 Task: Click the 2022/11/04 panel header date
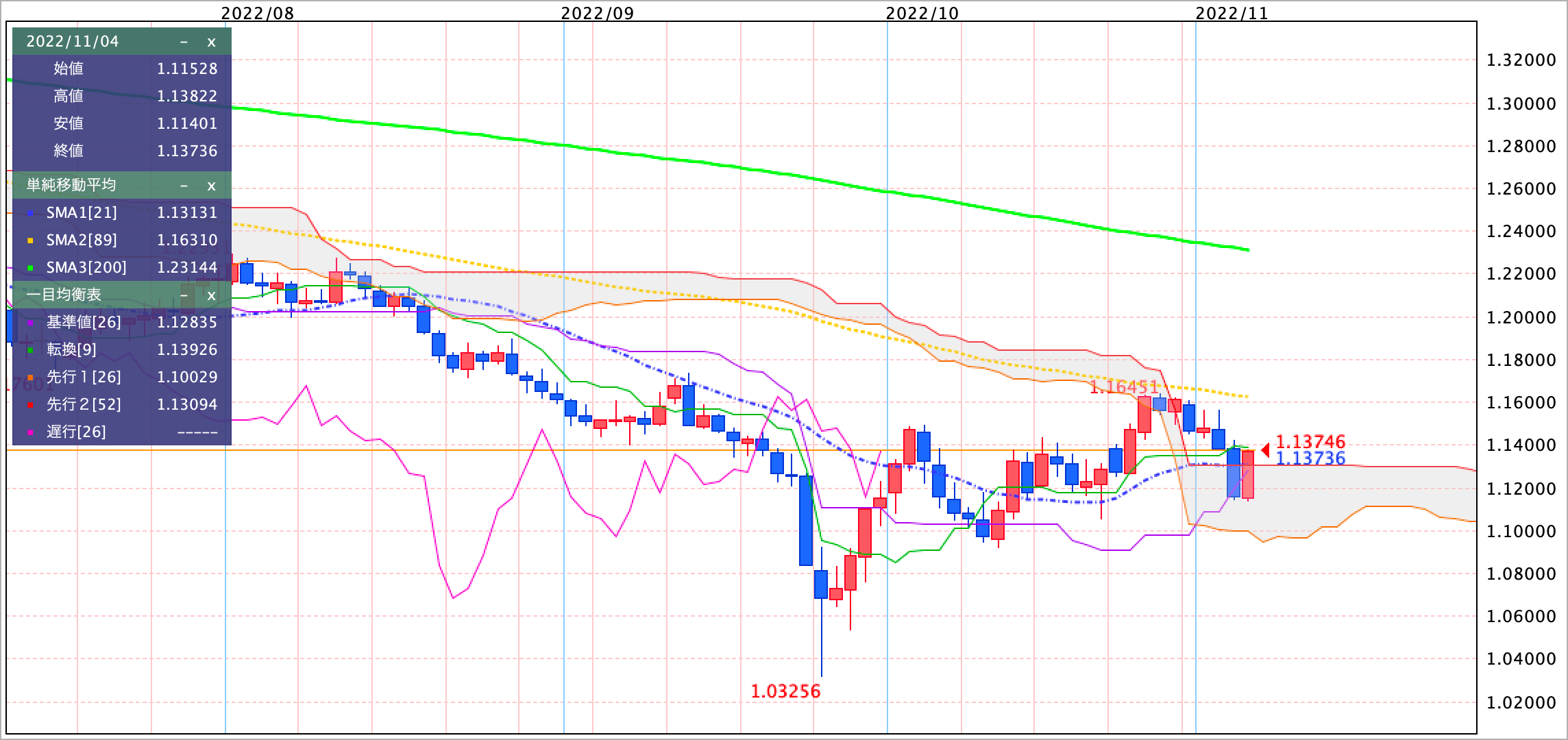tap(73, 41)
